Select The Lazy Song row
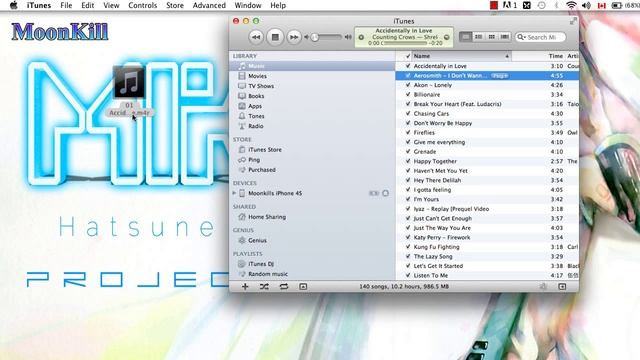 coord(487,256)
